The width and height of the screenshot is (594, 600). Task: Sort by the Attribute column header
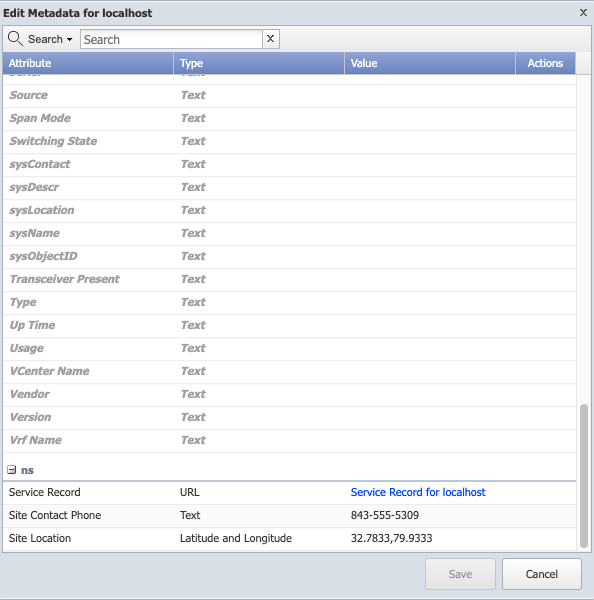click(x=88, y=63)
